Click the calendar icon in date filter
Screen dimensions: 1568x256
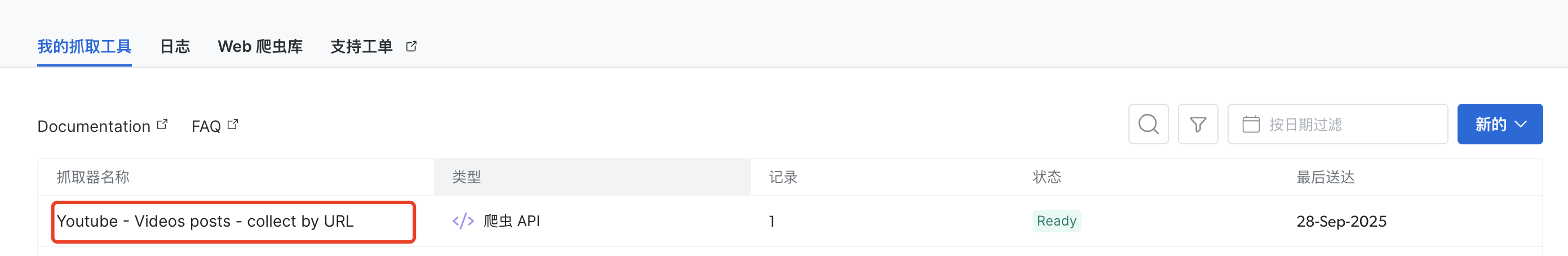pos(1250,125)
